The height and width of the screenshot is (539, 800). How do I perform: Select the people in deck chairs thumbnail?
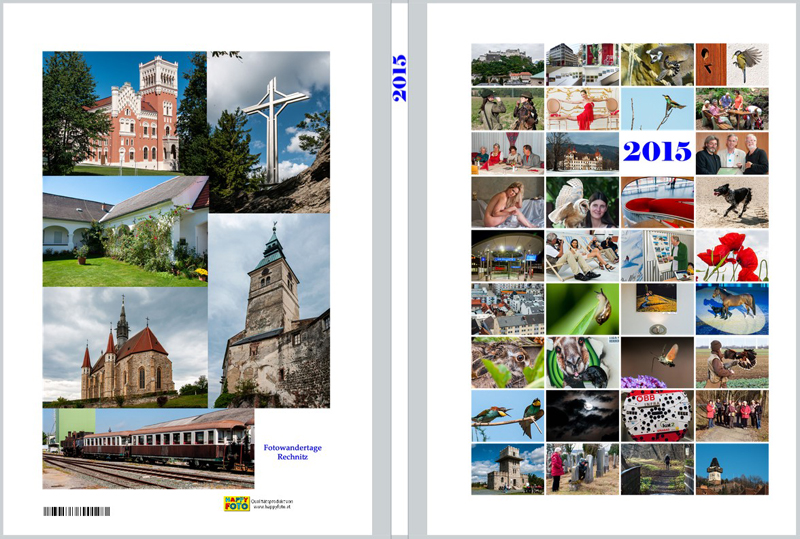tap(582, 256)
